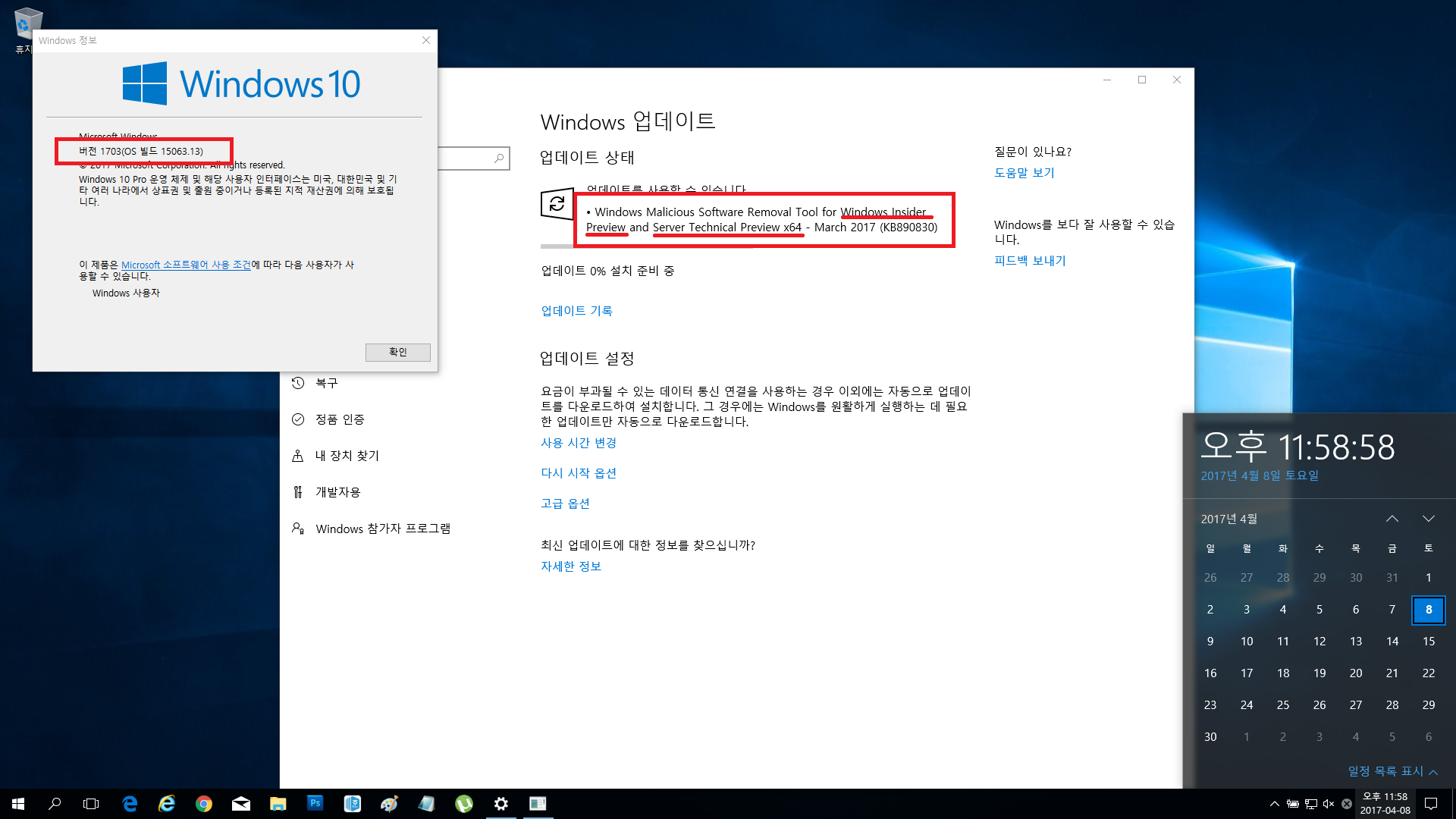
Task: Show hidden system tray icons
Action: tap(1275, 804)
